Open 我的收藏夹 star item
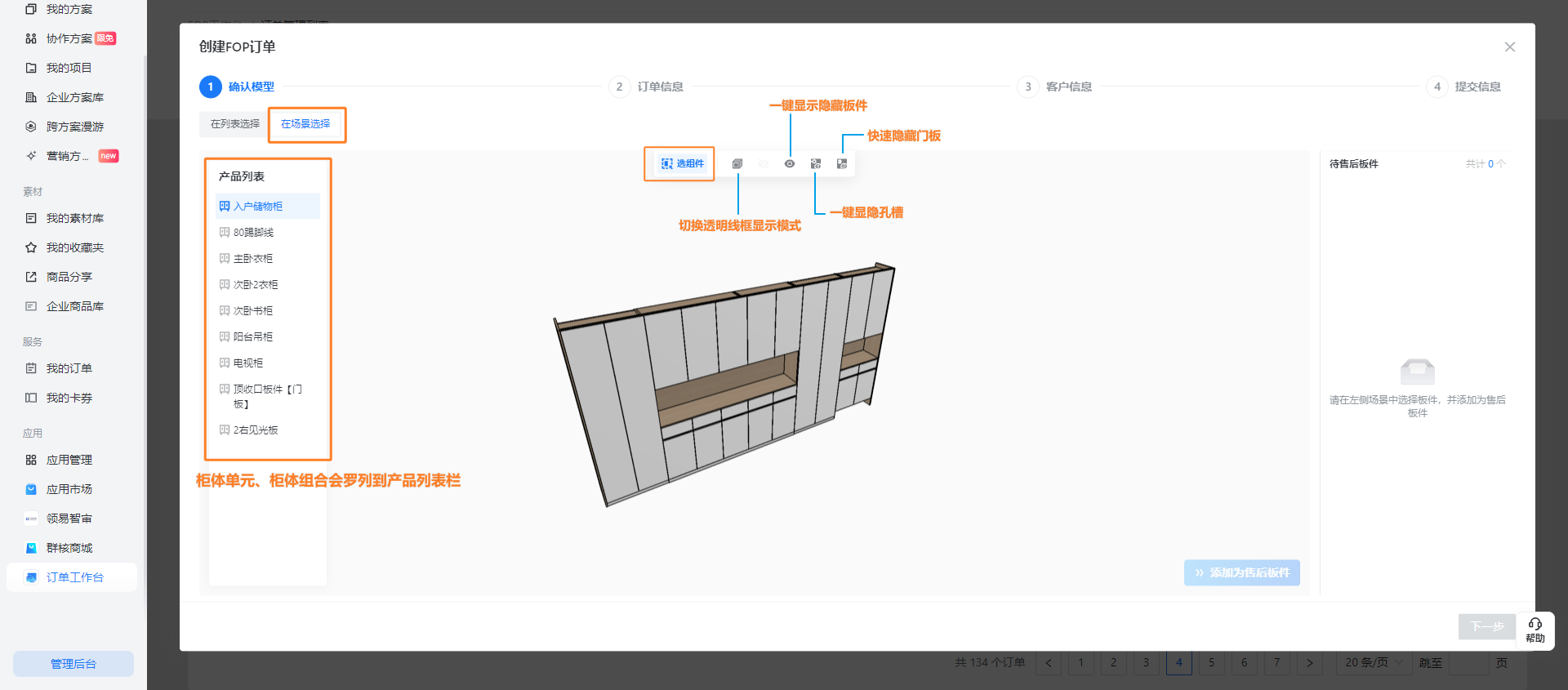Image resolution: width=1568 pixels, height=690 pixels. [x=74, y=247]
